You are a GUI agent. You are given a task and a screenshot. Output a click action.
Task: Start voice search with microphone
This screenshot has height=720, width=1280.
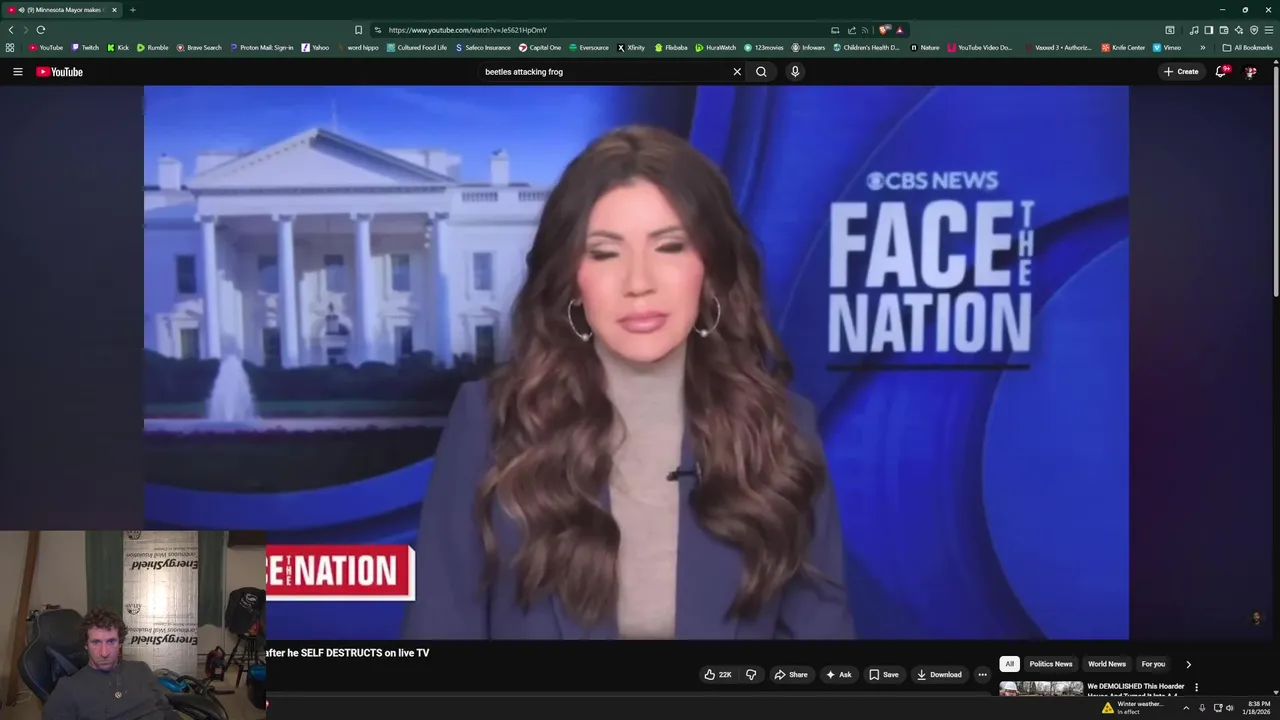[x=795, y=72]
